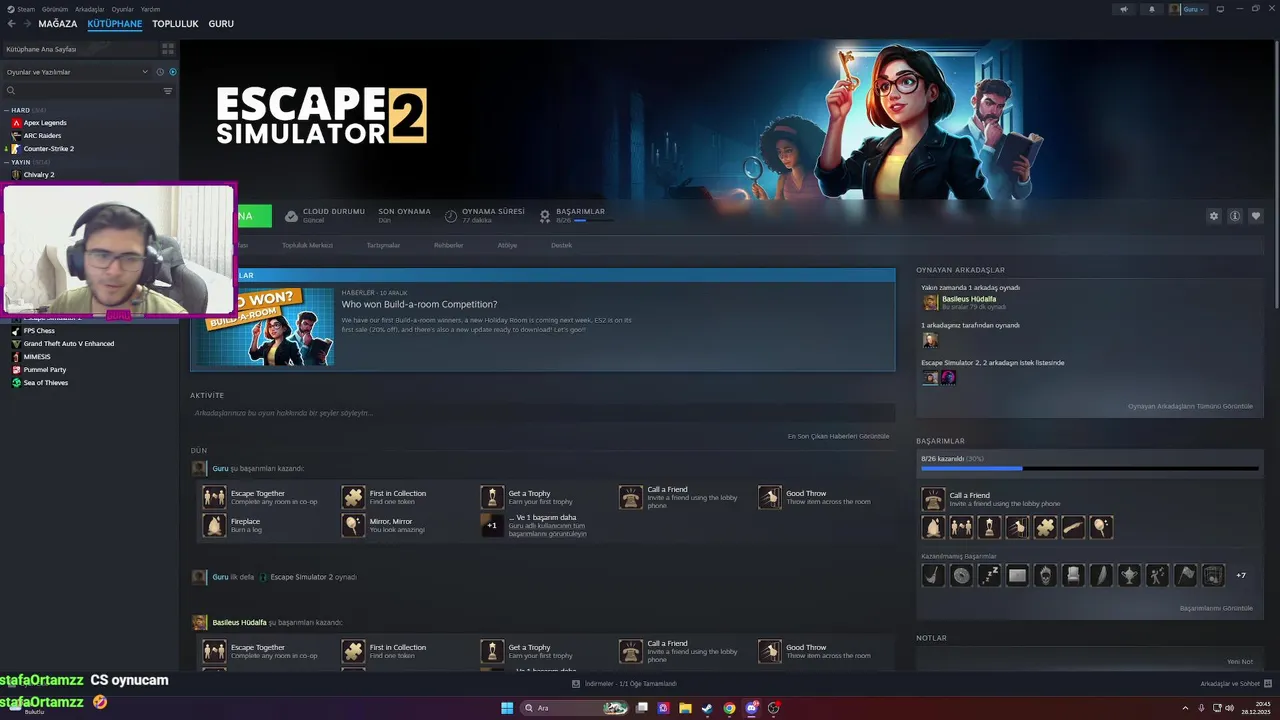Viewport: 1280px width, 720px height.
Task: Click the trophy statue earned achievement icon
Action: pyautogui.click(x=989, y=527)
